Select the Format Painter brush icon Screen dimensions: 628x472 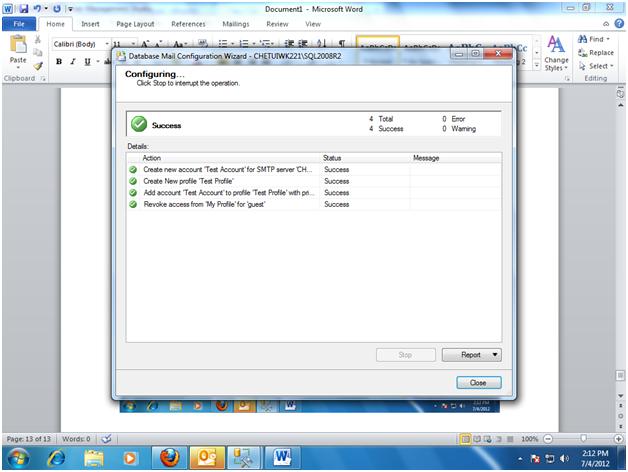point(38,65)
